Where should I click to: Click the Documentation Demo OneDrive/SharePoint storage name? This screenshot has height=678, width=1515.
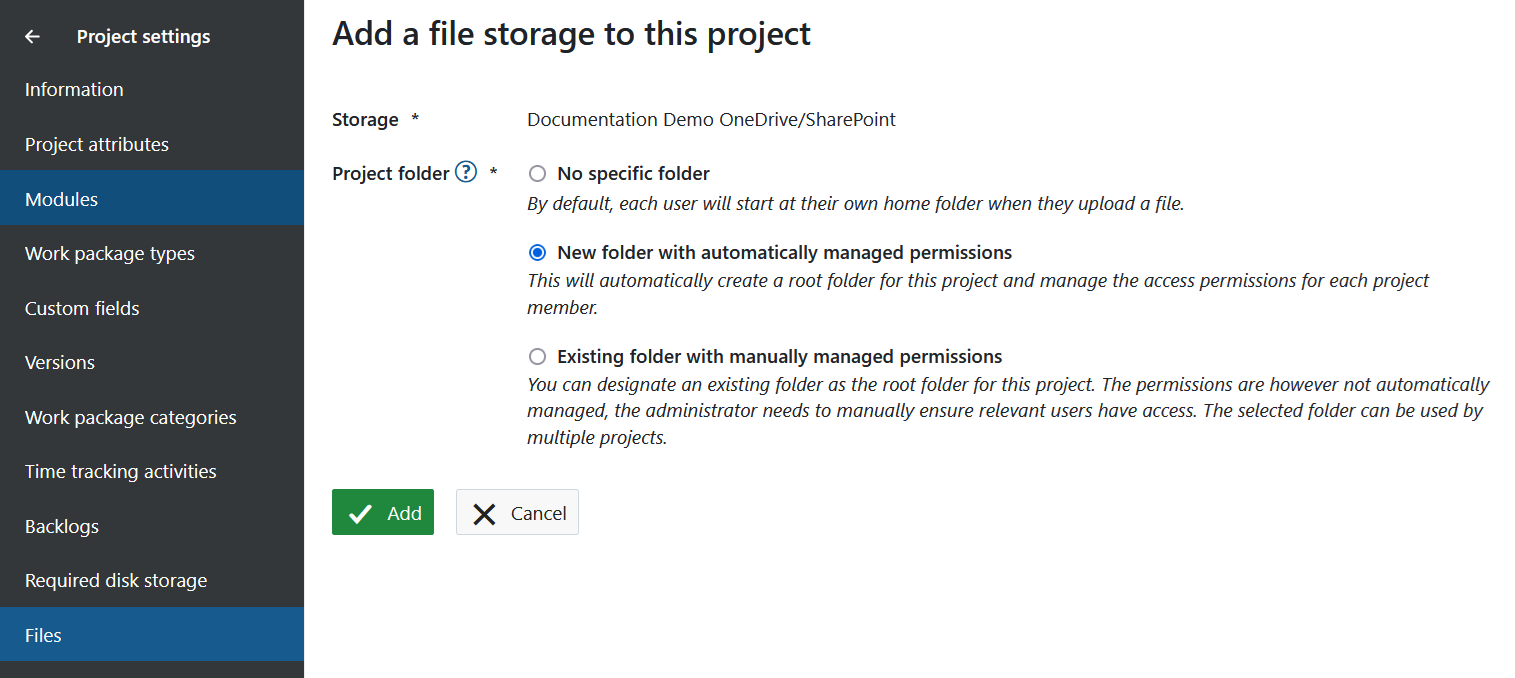coord(711,120)
